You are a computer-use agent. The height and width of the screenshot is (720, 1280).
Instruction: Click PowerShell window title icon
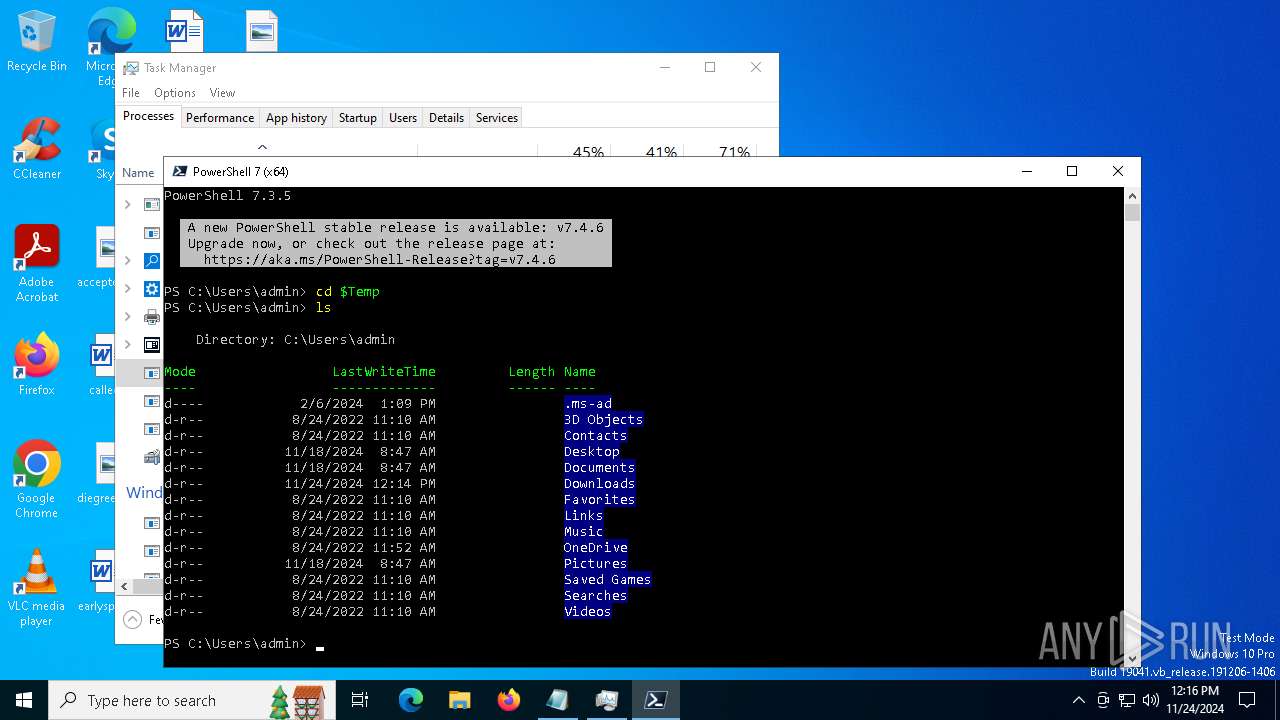click(x=178, y=171)
